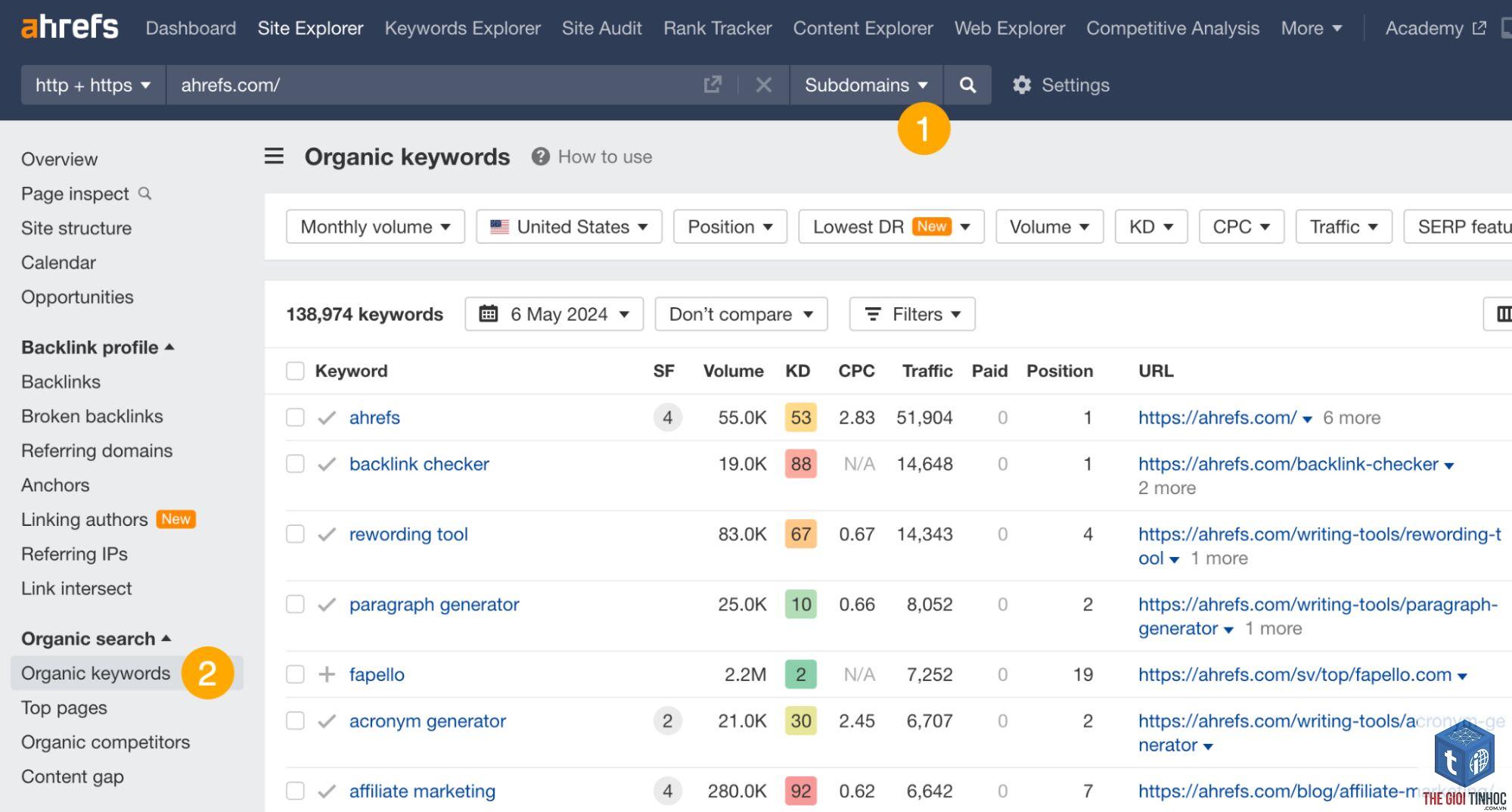Tick the select-all Keyword header checkbox
Image resolution: width=1512 pixels, height=812 pixels.
(x=295, y=371)
